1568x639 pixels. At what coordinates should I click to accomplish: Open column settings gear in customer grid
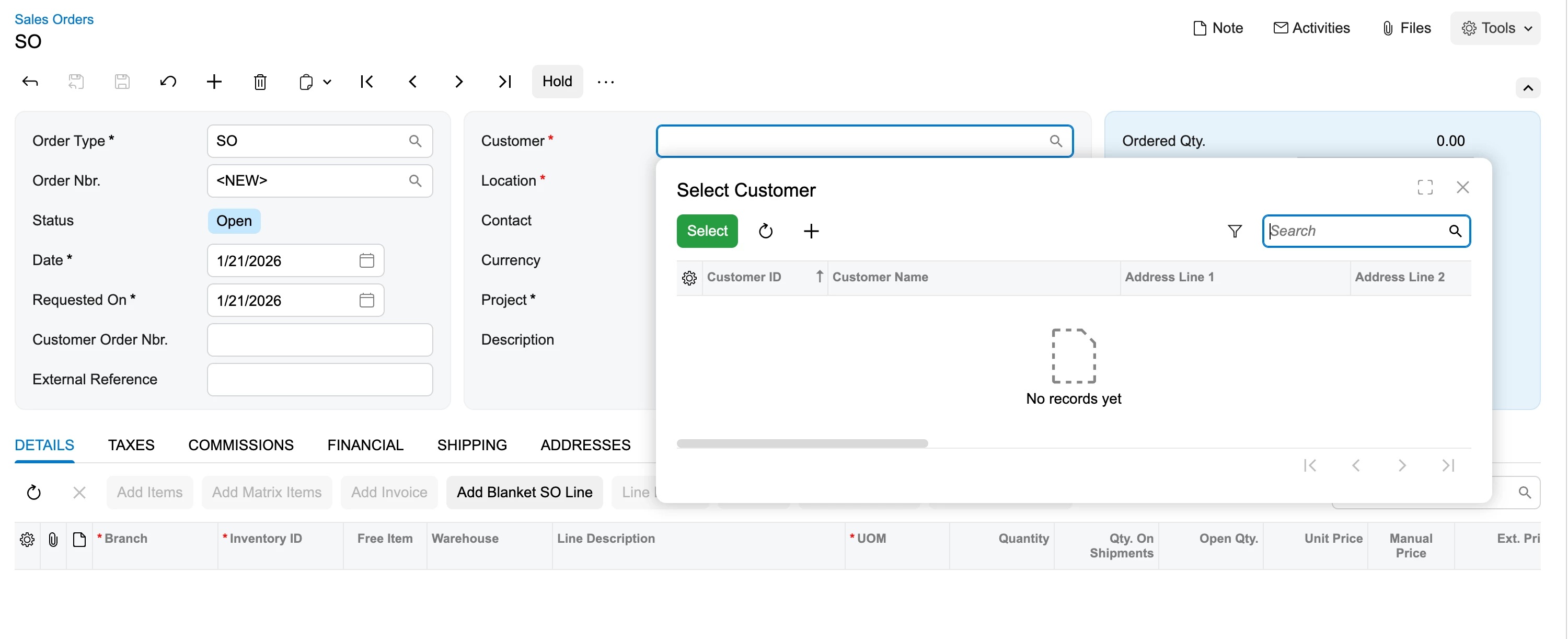click(689, 278)
